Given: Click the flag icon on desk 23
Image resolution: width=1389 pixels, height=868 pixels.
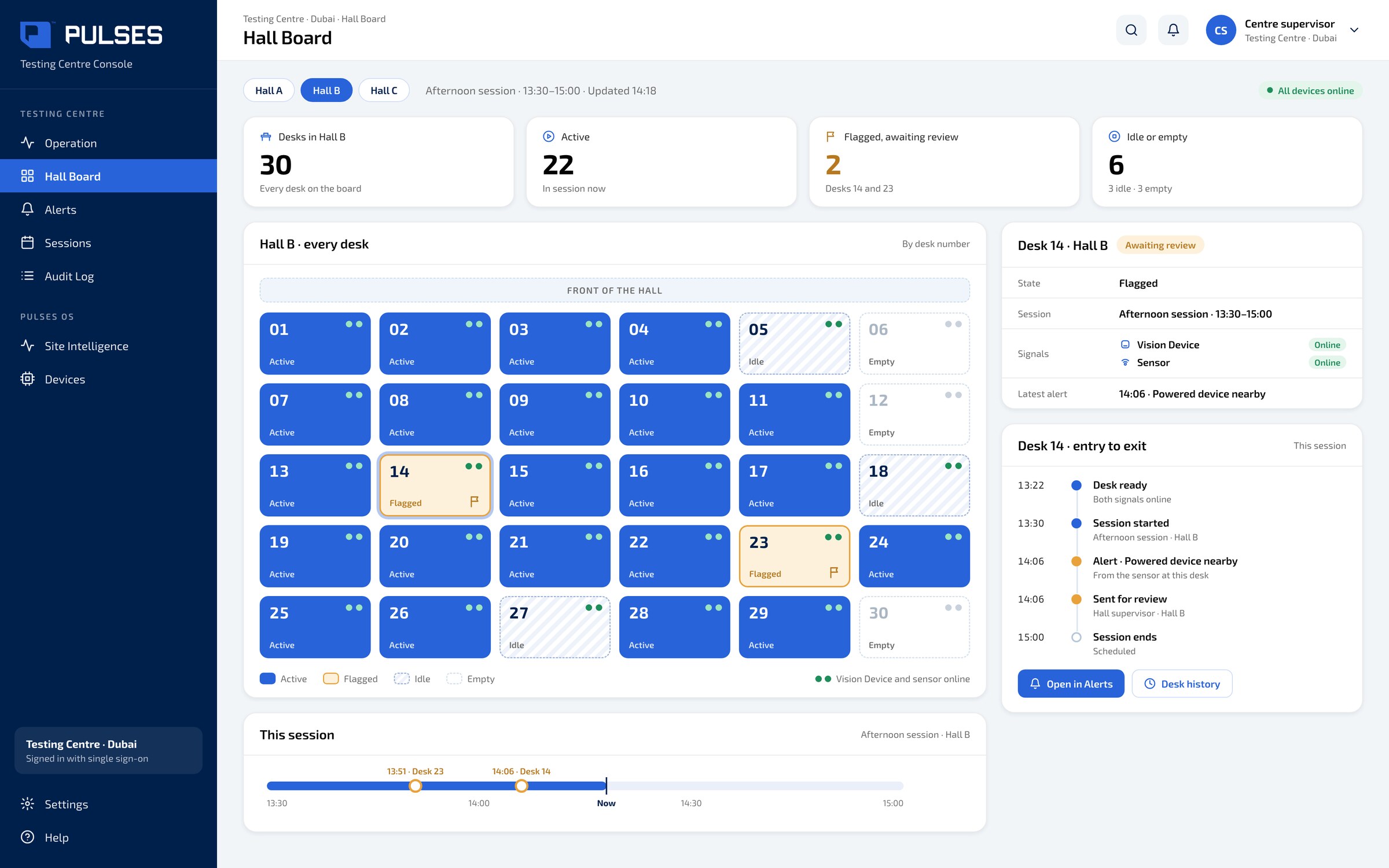Looking at the screenshot, I should 833,572.
